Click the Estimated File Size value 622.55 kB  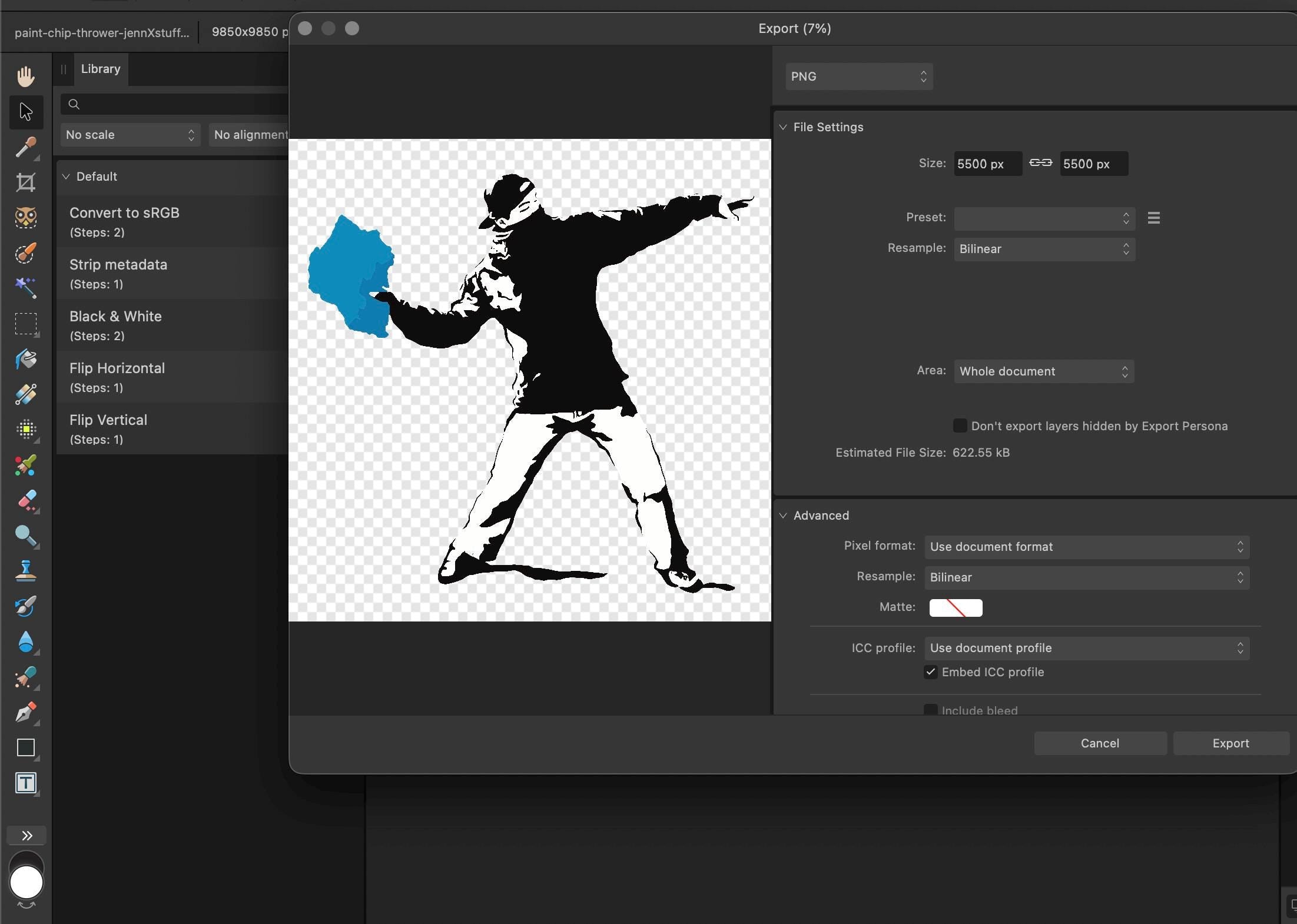[x=981, y=453]
